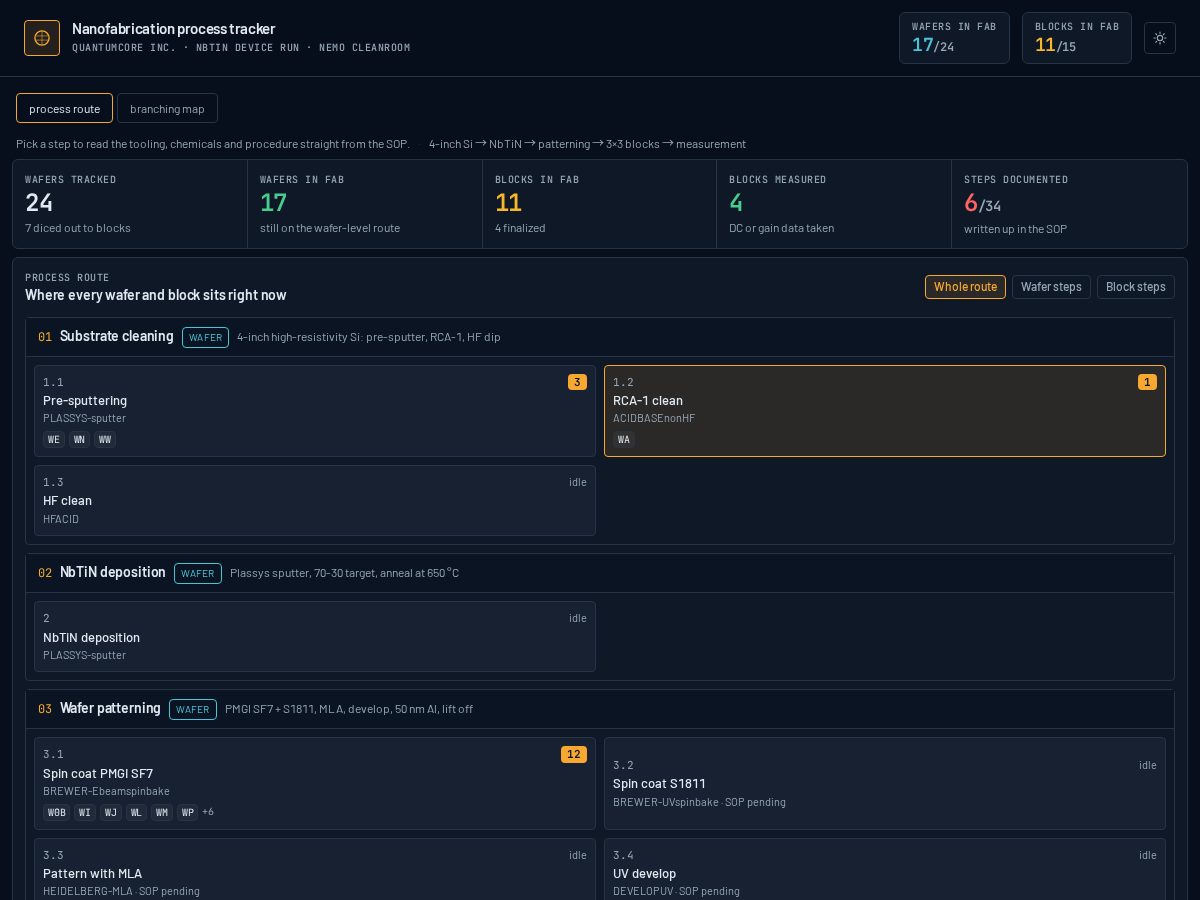Click the Blocks measured stat 4
Viewport: 1200px width, 900px height.
point(834,204)
